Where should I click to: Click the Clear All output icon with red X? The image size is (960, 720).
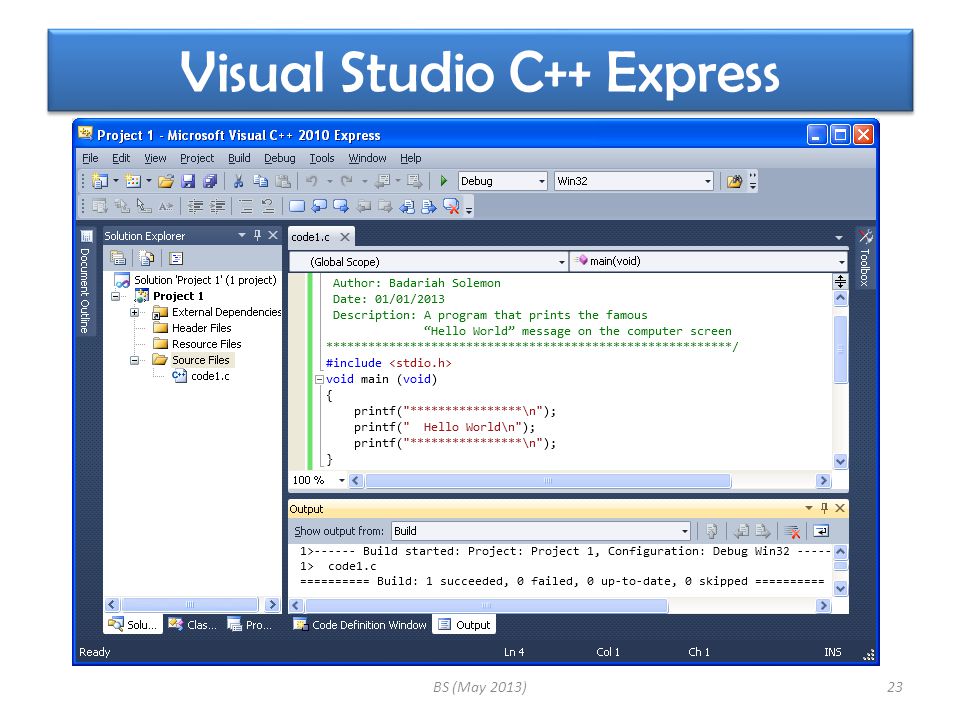point(792,531)
